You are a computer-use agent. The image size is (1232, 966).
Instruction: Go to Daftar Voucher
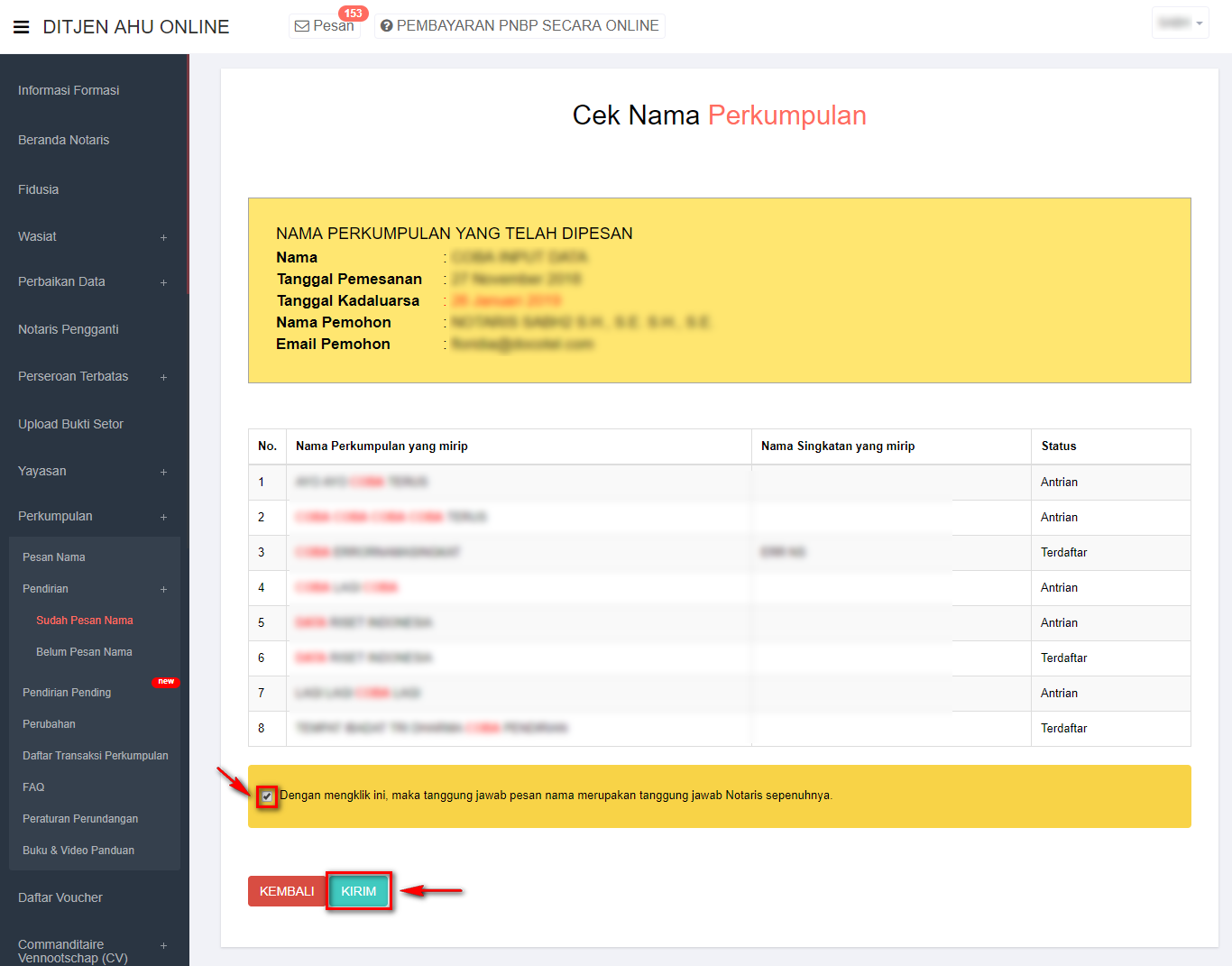click(x=60, y=897)
